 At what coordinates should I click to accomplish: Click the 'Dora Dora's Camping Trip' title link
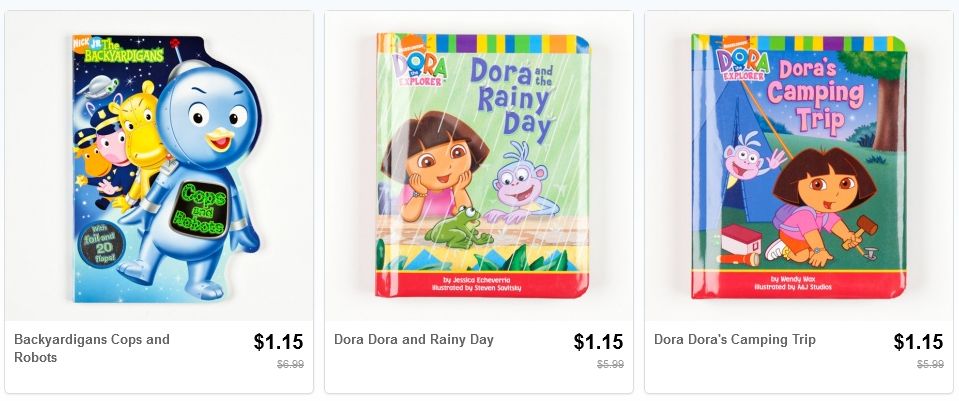(x=735, y=340)
